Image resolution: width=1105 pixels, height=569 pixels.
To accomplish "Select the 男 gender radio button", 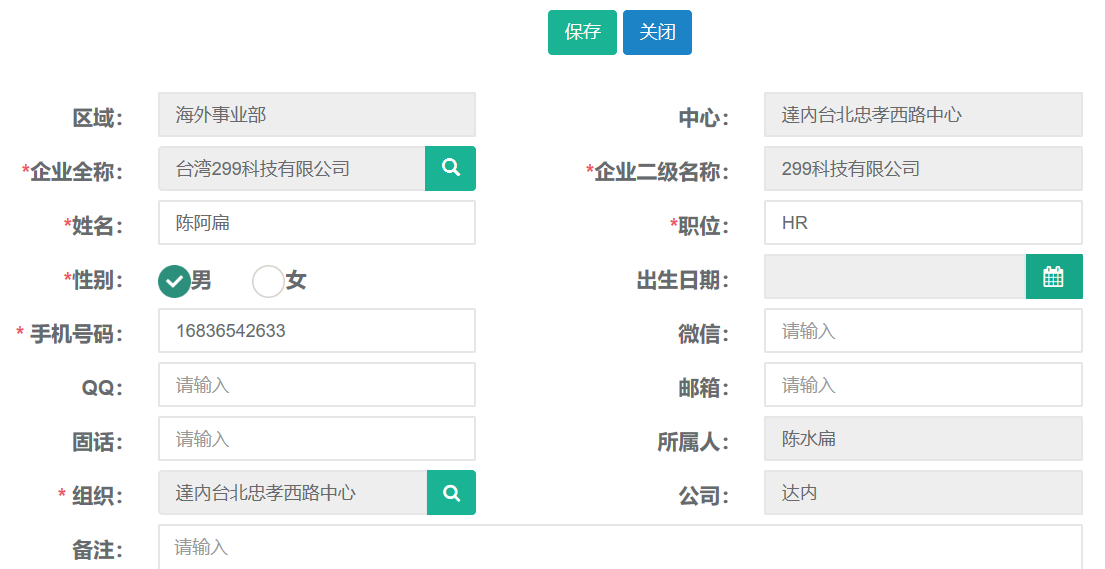I will pos(174,281).
